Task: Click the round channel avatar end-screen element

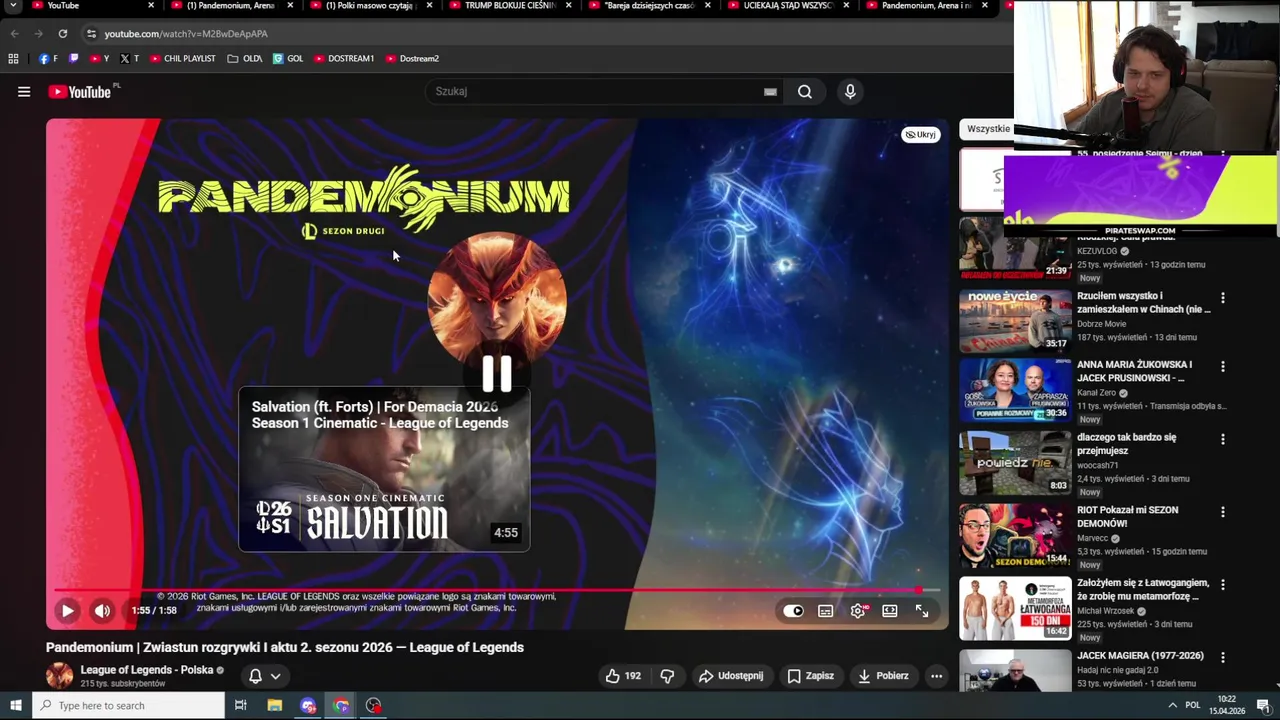Action: pos(497,300)
